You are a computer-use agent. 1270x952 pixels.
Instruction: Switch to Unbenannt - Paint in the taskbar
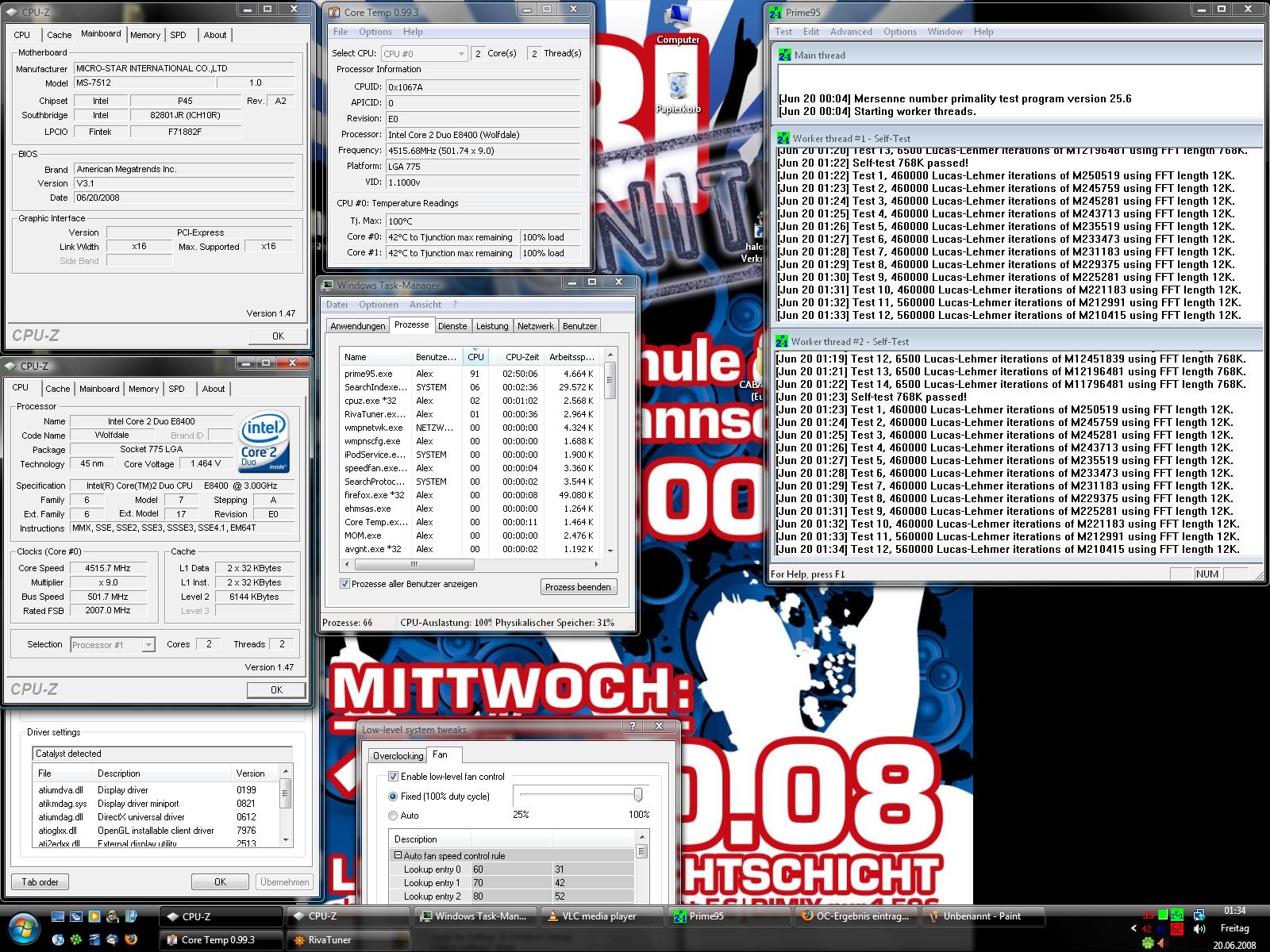click(x=982, y=916)
